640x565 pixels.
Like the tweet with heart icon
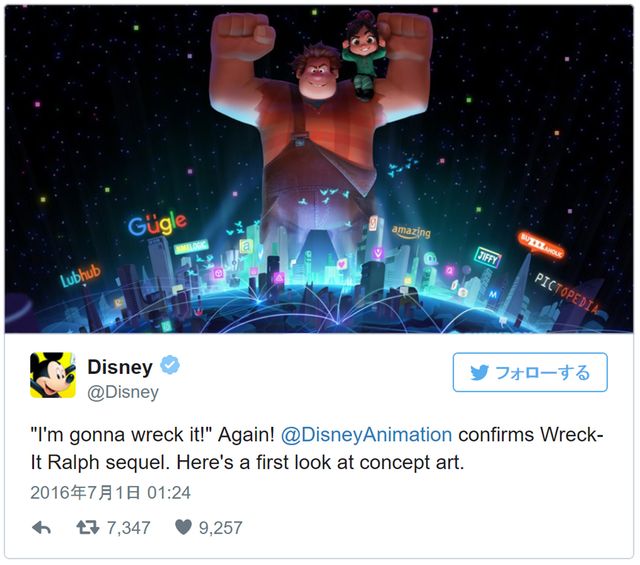coord(183,527)
